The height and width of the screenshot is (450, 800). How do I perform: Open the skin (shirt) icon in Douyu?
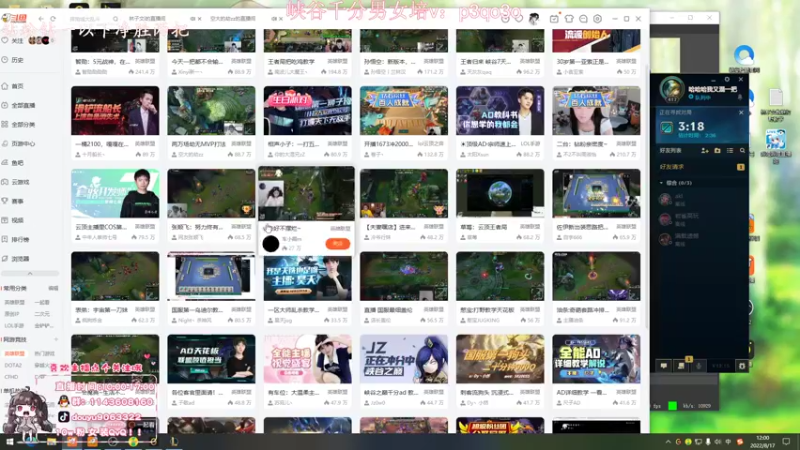click(x=568, y=19)
